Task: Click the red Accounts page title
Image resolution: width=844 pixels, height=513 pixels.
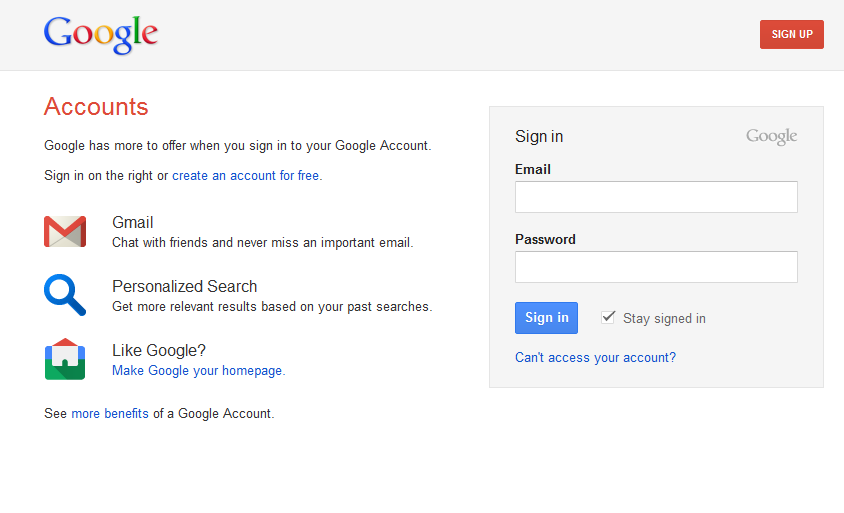Action: coord(96,107)
